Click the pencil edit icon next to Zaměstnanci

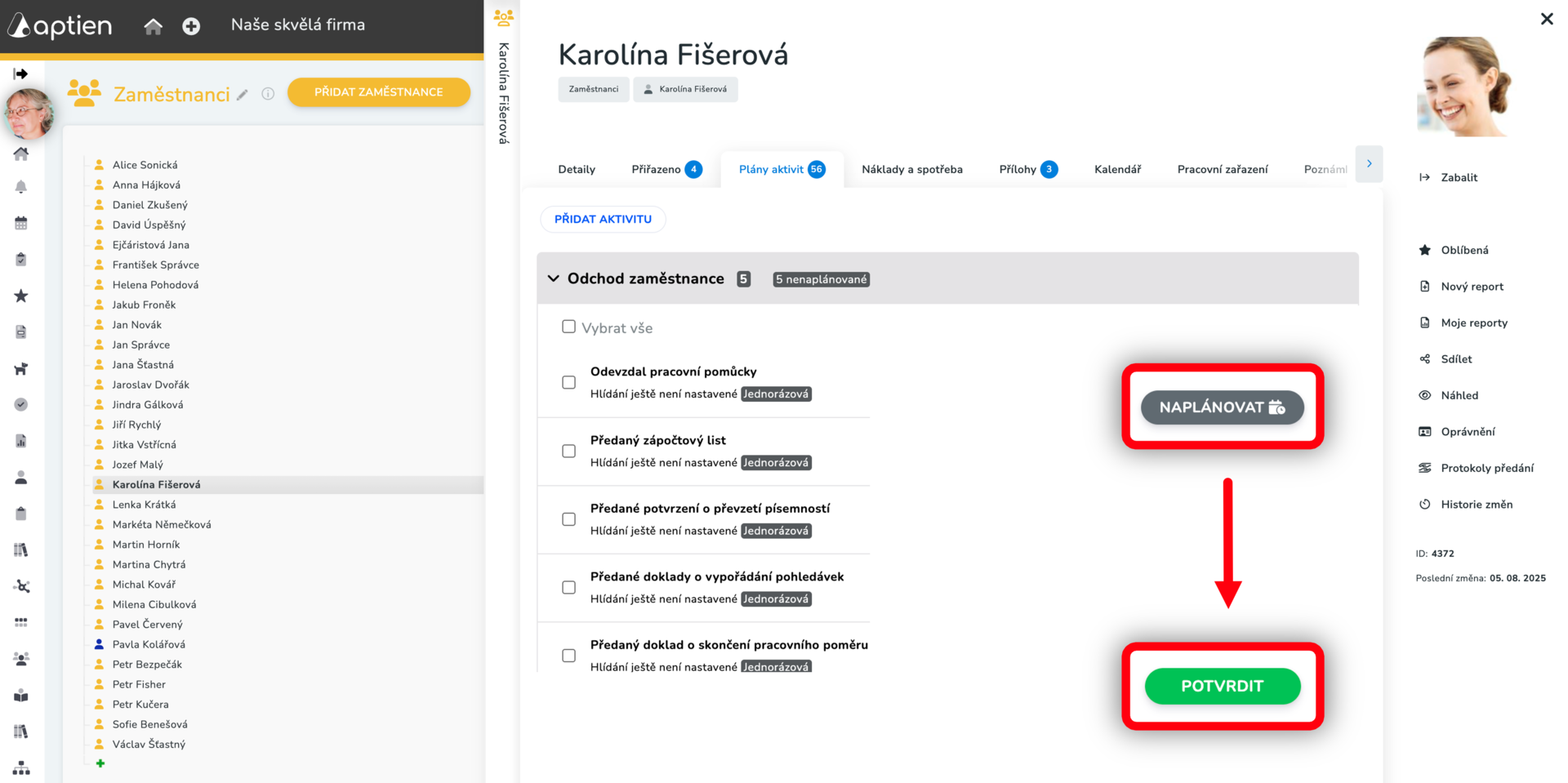click(242, 95)
